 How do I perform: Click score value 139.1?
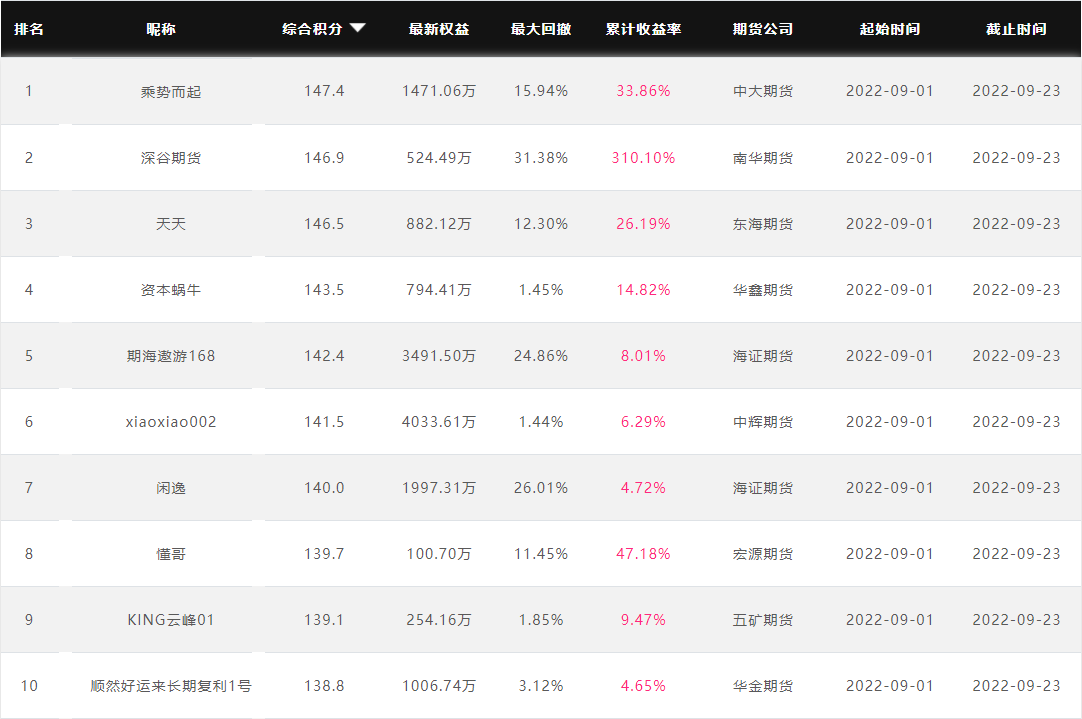[324, 620]
